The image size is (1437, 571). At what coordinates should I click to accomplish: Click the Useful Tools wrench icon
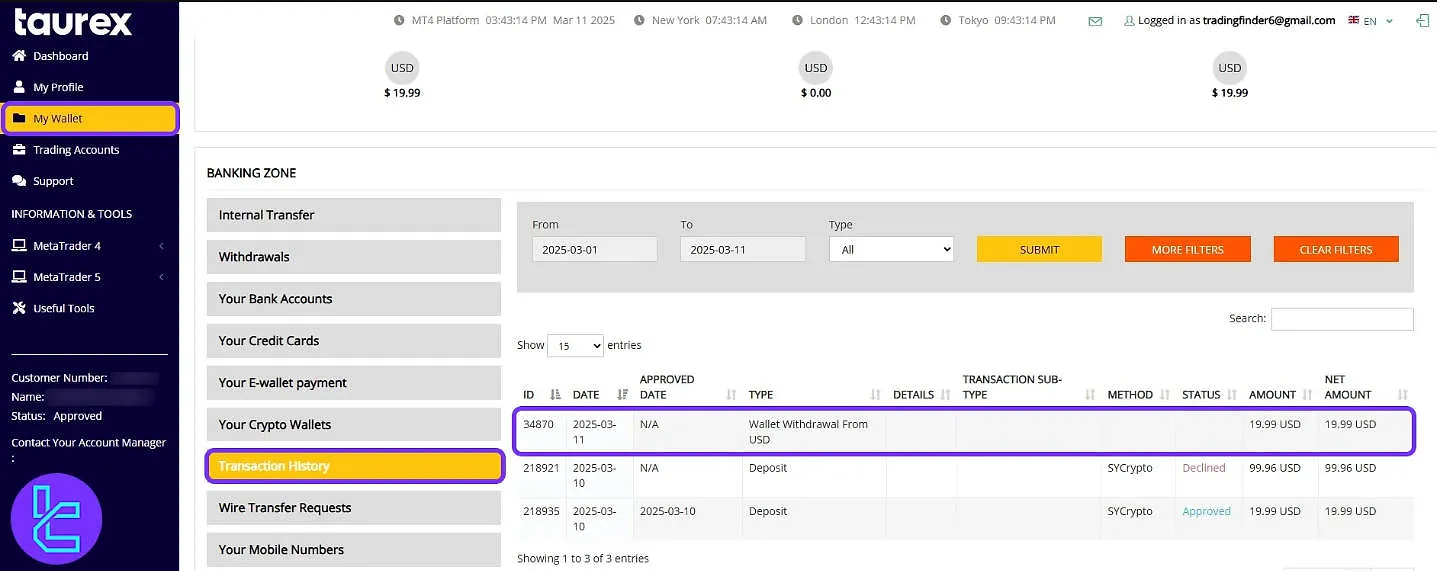pos(19,308)
